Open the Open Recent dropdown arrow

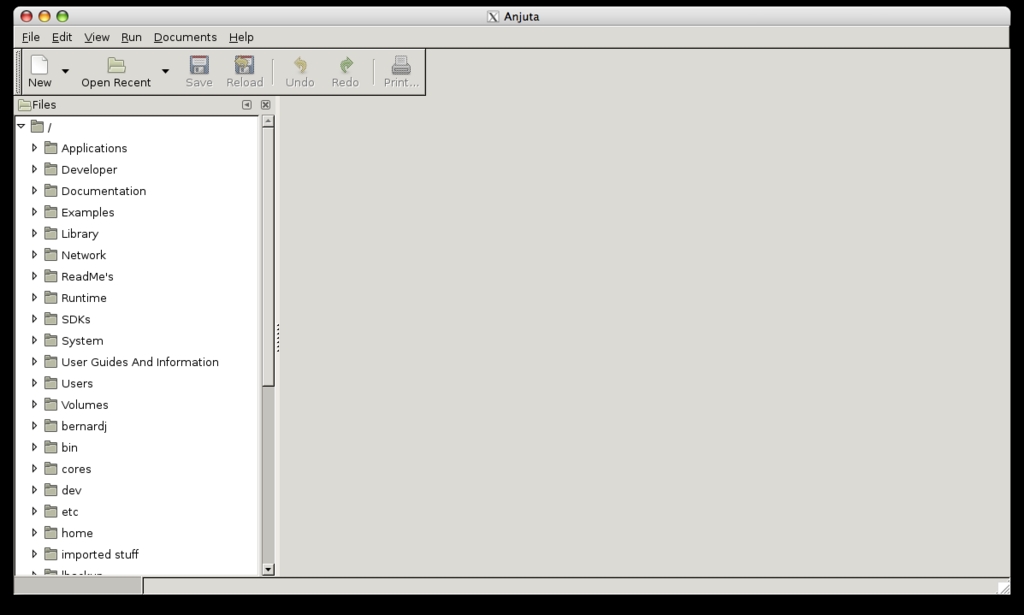click(165, 72)
